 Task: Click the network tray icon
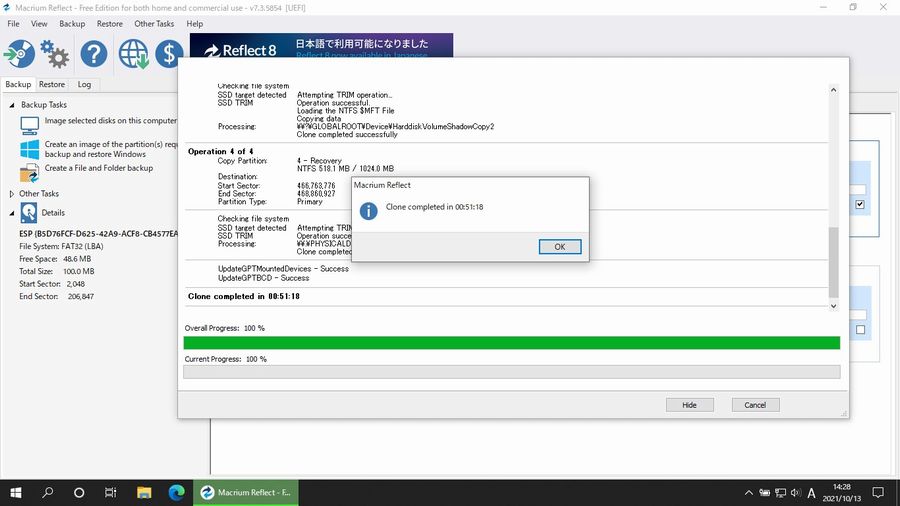point(780,493)
